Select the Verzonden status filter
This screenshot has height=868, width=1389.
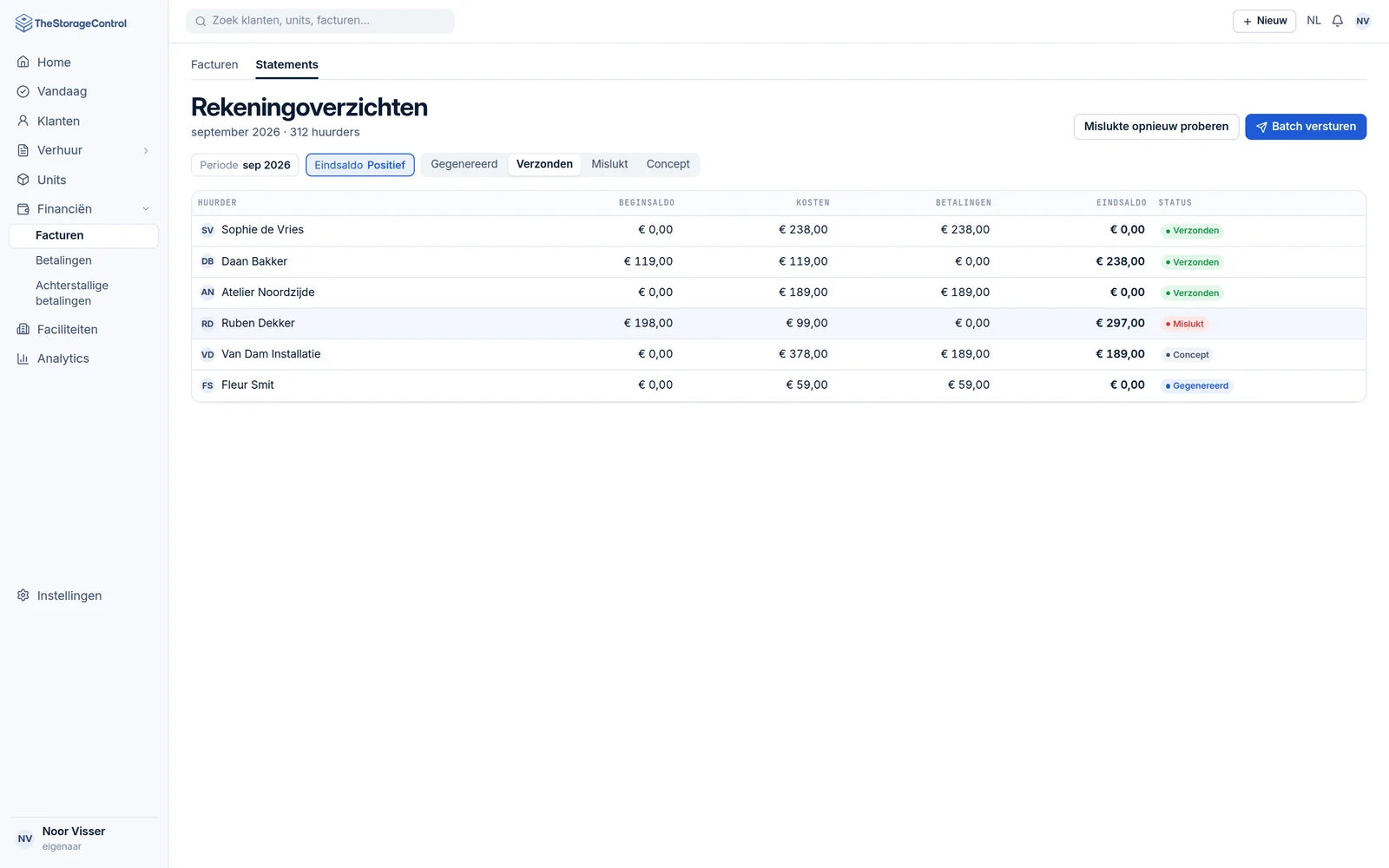[x=544, y=164]
